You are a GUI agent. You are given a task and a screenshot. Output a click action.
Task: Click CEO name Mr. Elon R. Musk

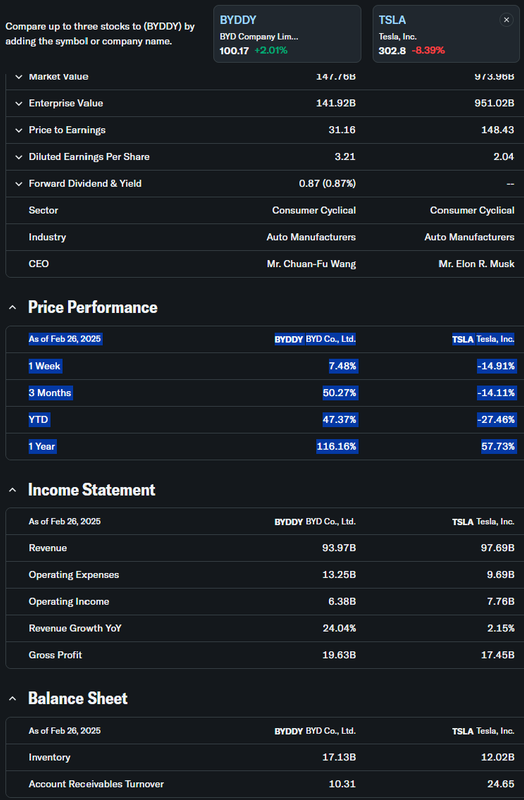coord(477,264)
